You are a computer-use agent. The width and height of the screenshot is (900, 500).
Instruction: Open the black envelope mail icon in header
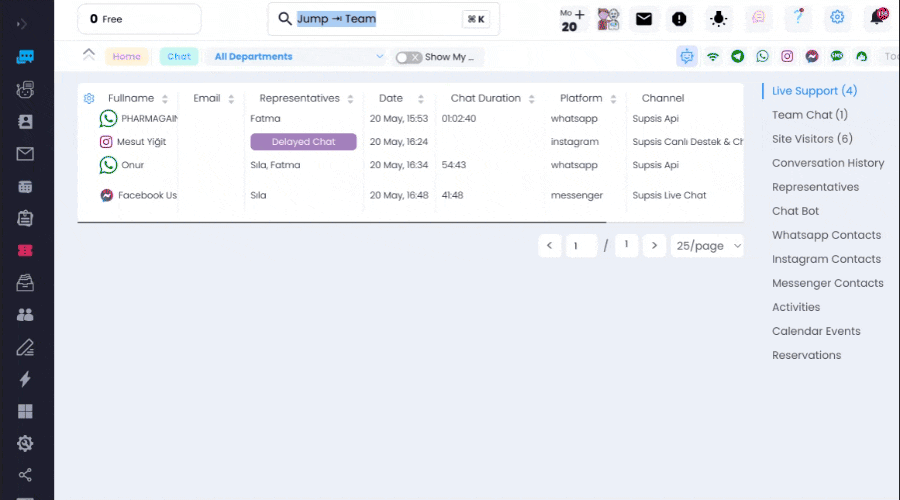pyautogui.click(x=644, y=19)
